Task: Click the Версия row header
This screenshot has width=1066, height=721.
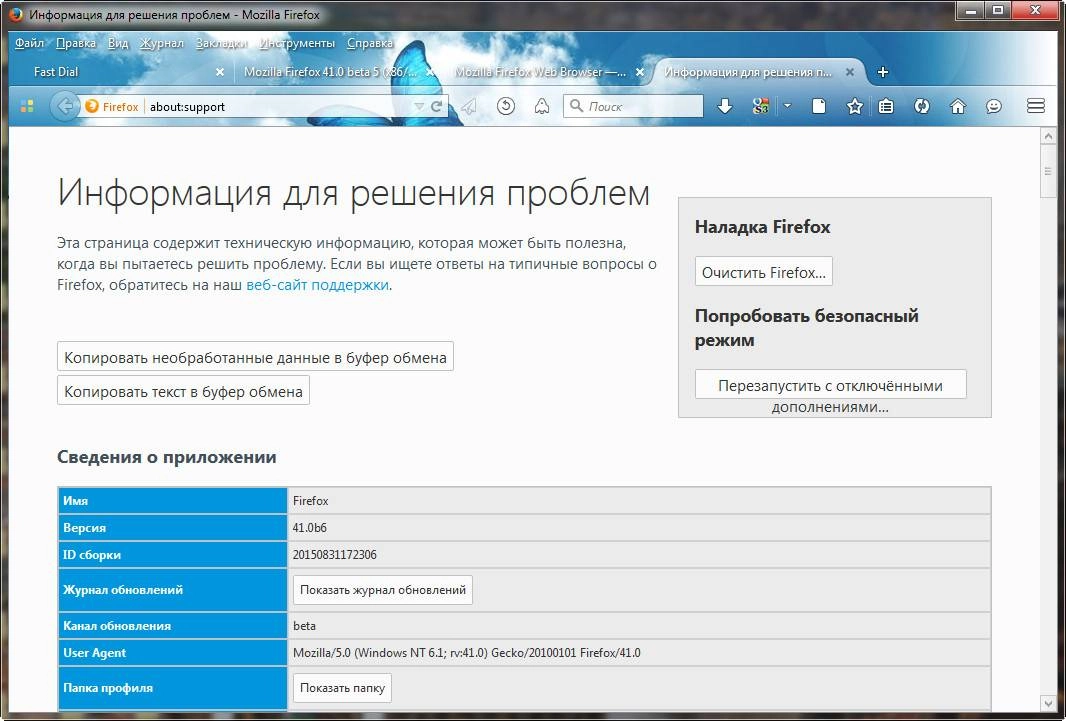Action: [173, 527]
